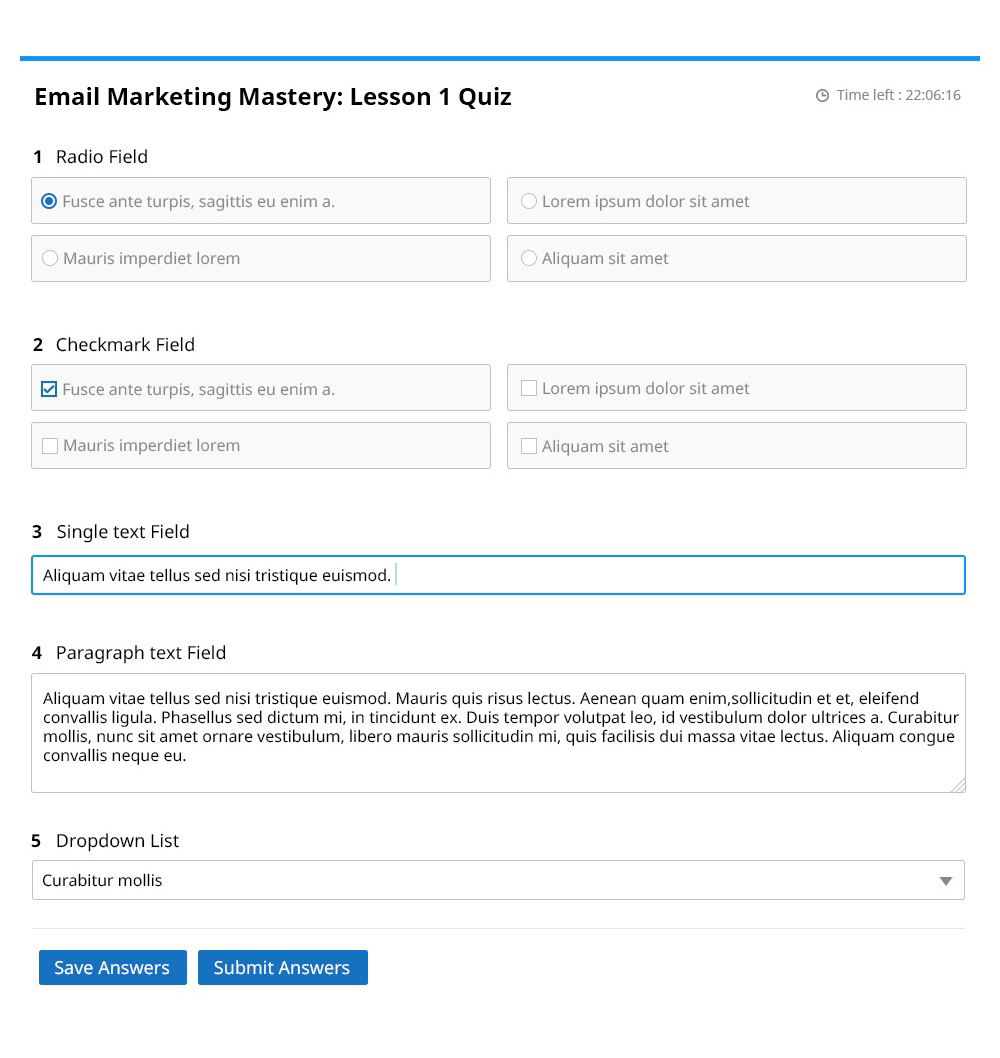Tick the 'Aliquam sit amet' checkbox
Viewport: 1000px width, 1058px height.
[x=529, y=446]
